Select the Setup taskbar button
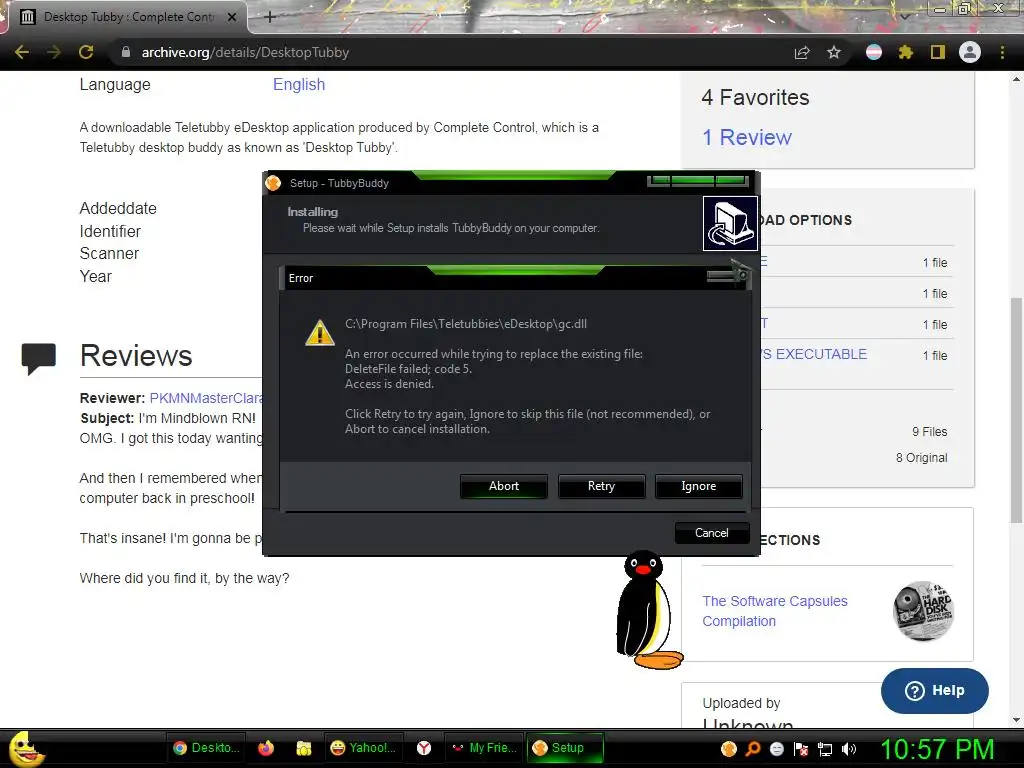This screenshot has height=768, width=1024. [565, 748]
